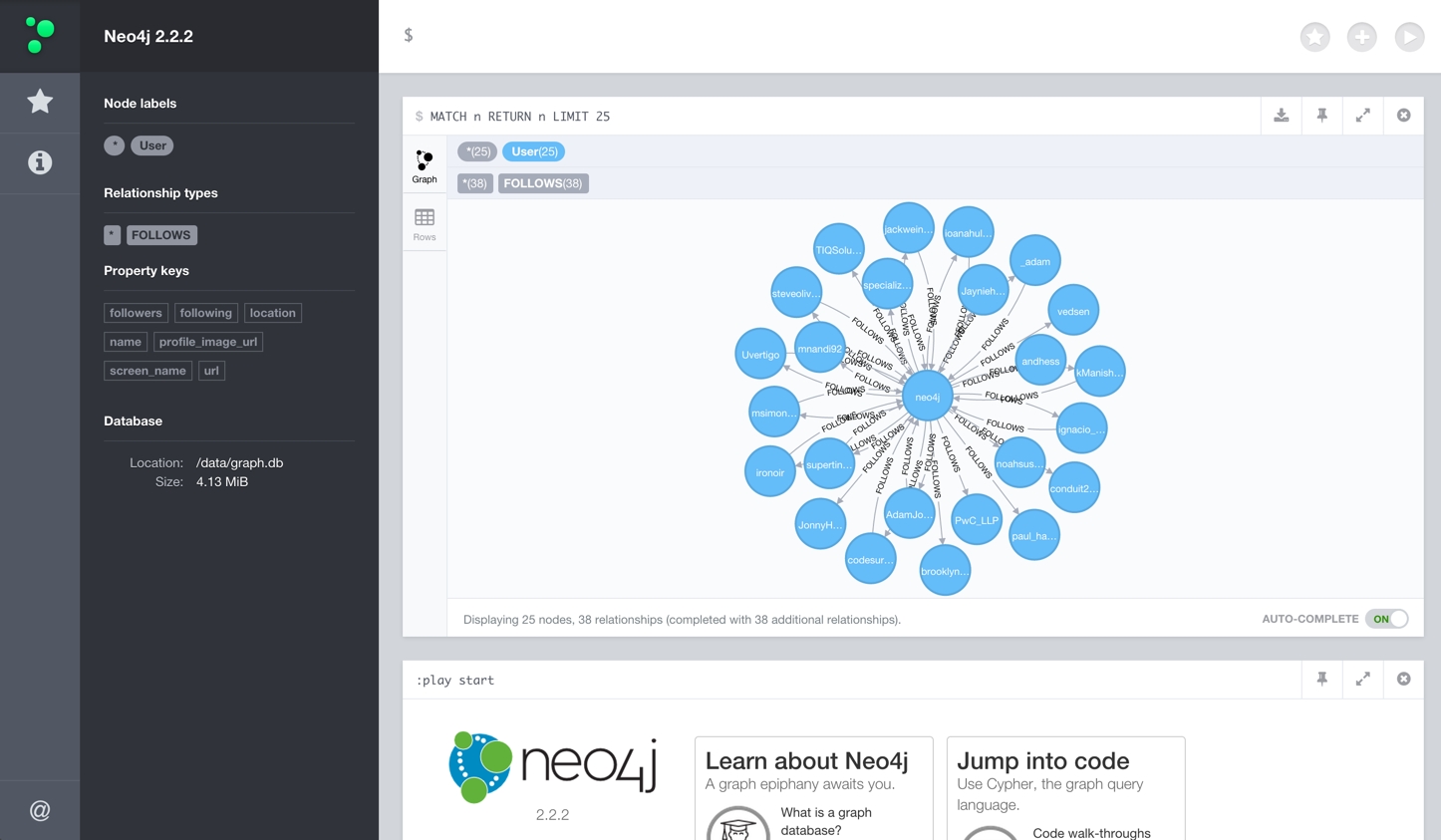Screen dimensions: 1441x840
Task: Close the MATCH query result frame
Action: pos(1403,116)
